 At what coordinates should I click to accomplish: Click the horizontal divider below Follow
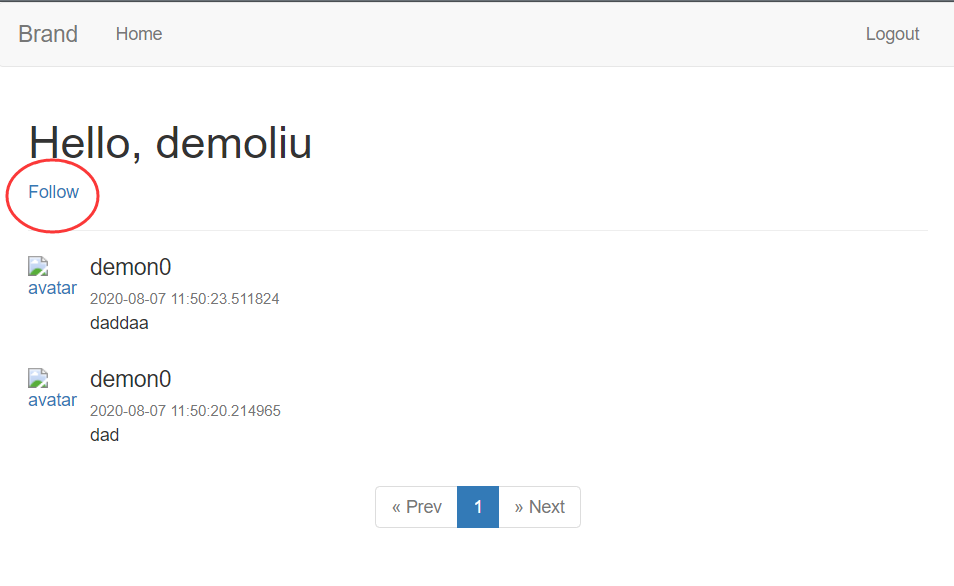coord(478,231)
